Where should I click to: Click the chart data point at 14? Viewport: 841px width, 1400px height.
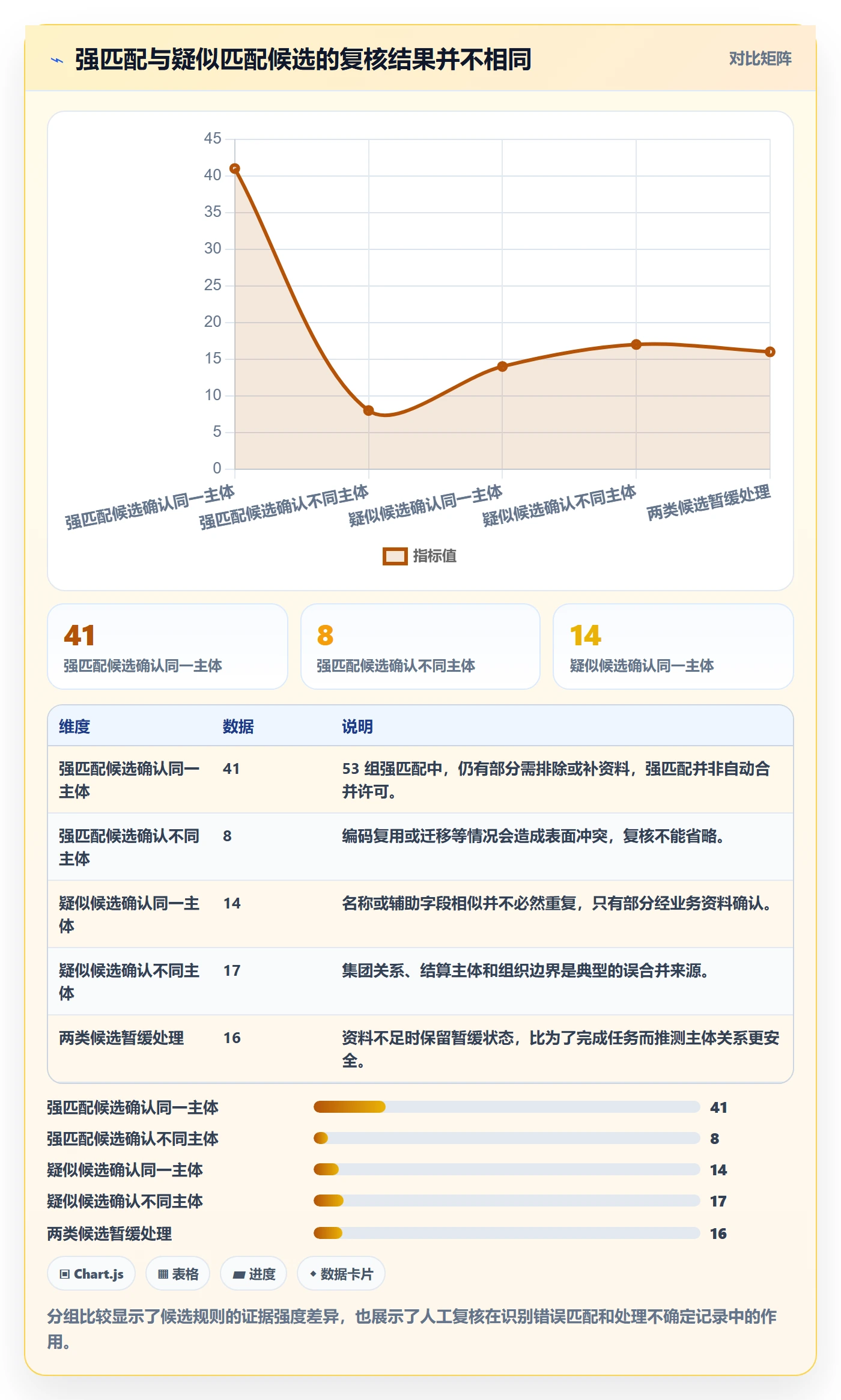pos(502,367)
